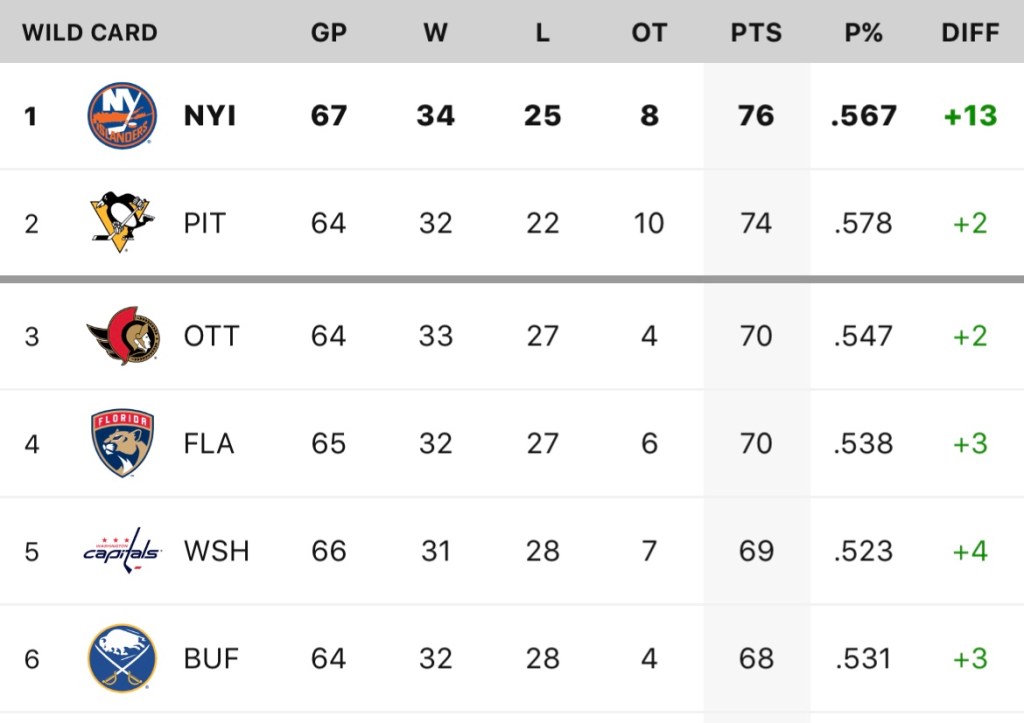
Task: Sort by W column header
Action: click(435, 33)
